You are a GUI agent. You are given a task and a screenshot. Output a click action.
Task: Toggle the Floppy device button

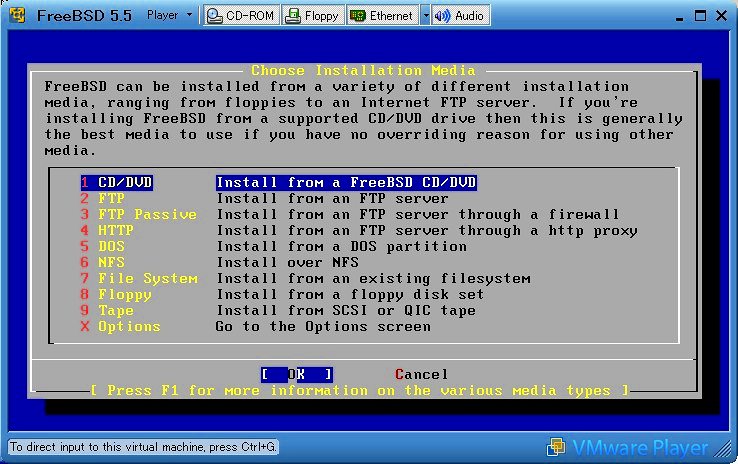click(x=312, y=15)
